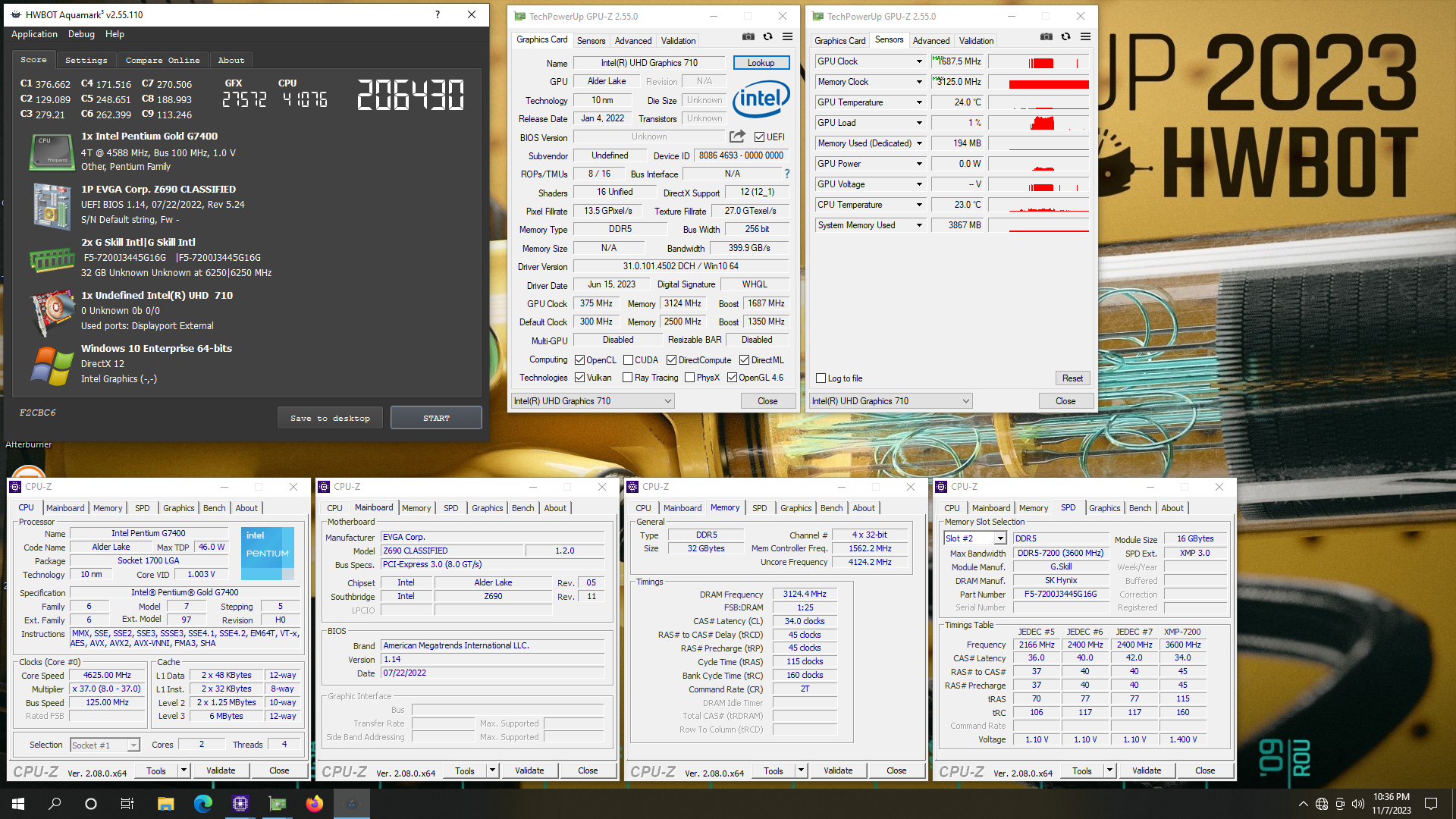This screenshot has width=1456, height=819.
Task: Open hamburger menu in GPU-Z Graphics Card window
Action: [787, 36]
